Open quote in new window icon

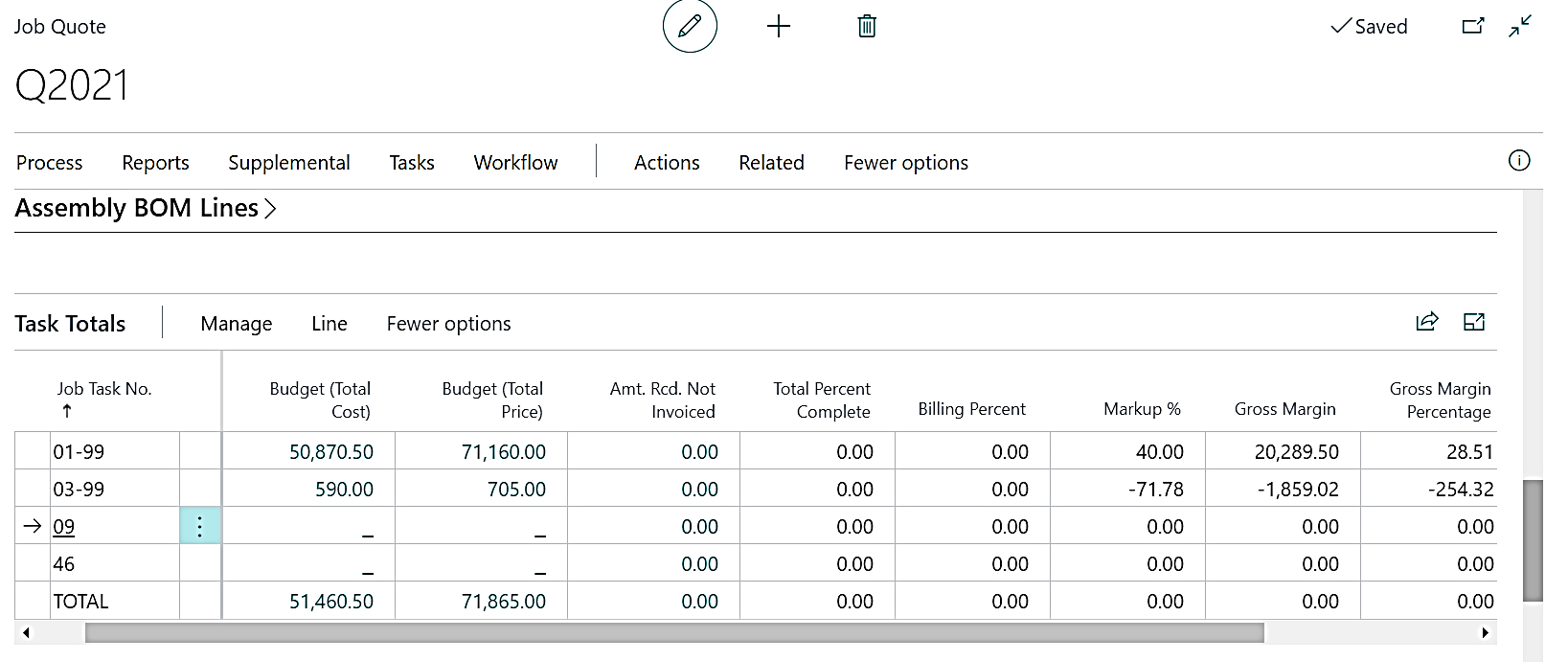coord(1472,26)
